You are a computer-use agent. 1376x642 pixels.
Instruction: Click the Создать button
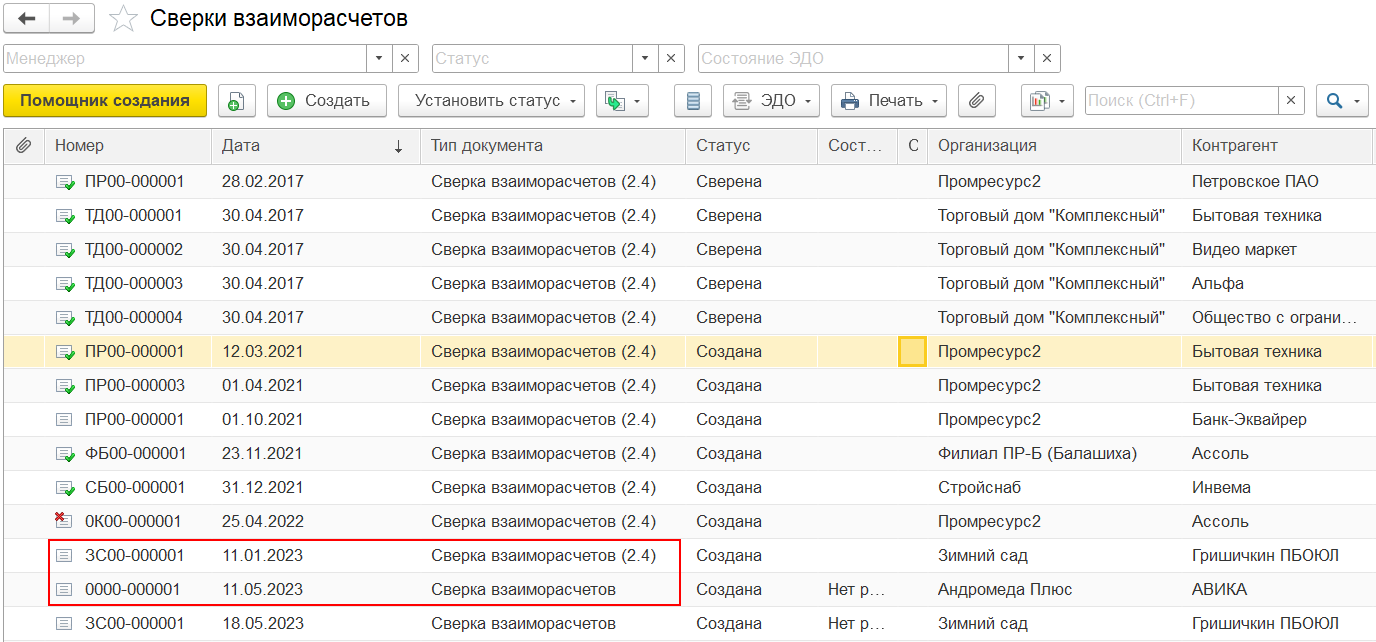tap(326, 100)
